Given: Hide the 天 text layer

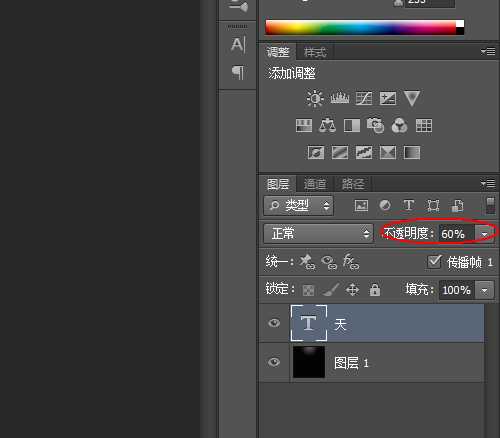Looking at the screenshot, I should 274,323.
